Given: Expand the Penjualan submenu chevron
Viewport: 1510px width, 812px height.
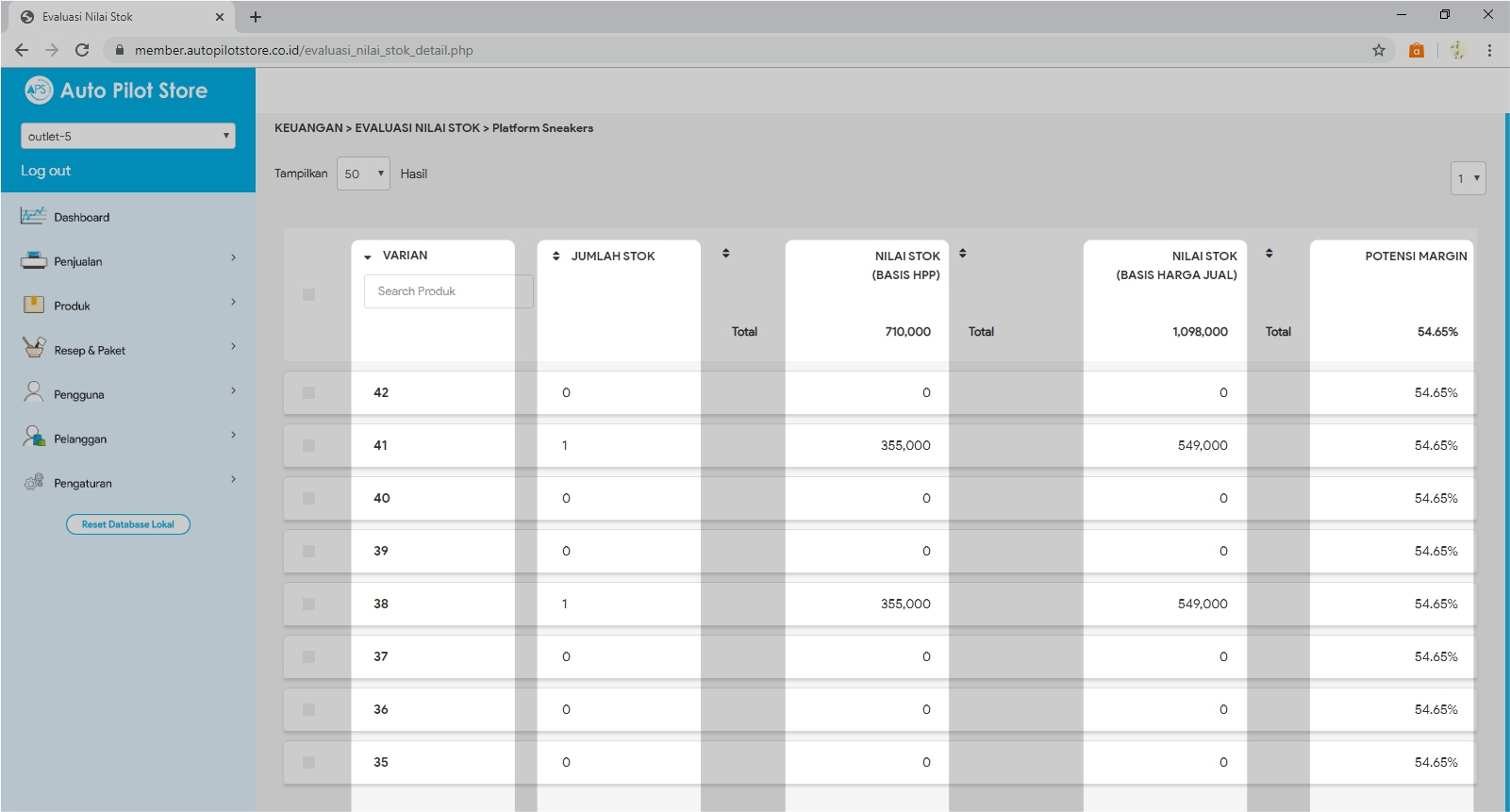Looking at the screenshot, I should click(233, 257).
